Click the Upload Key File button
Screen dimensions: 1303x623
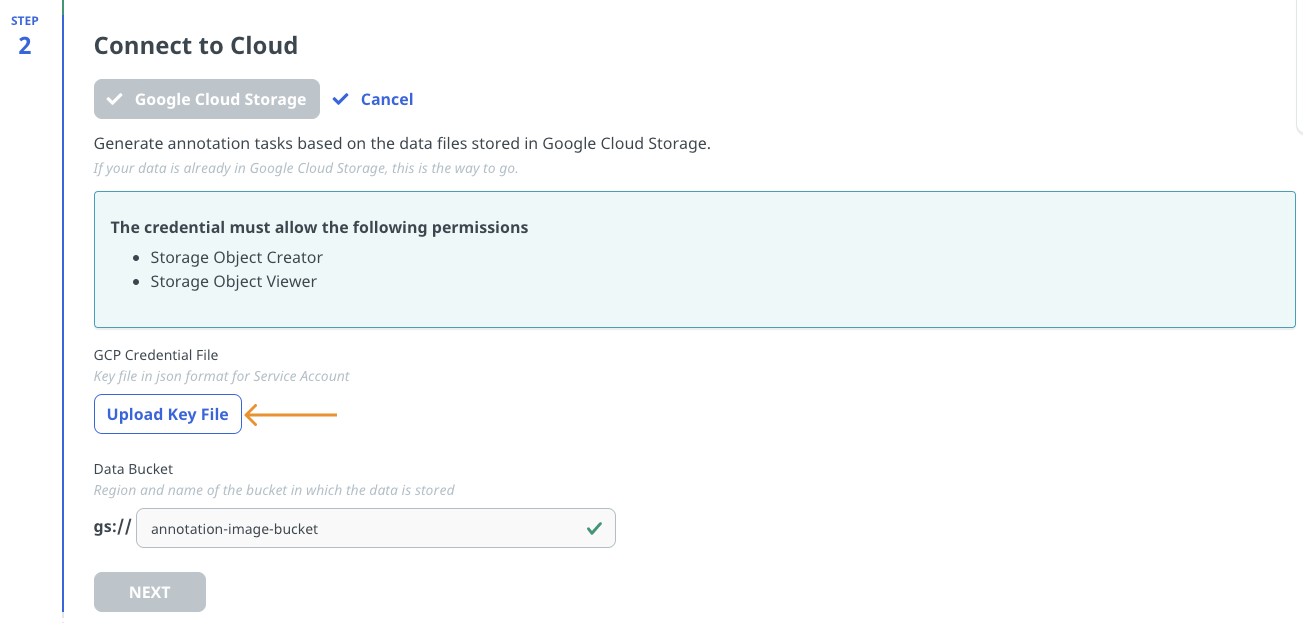coord(168,414)
